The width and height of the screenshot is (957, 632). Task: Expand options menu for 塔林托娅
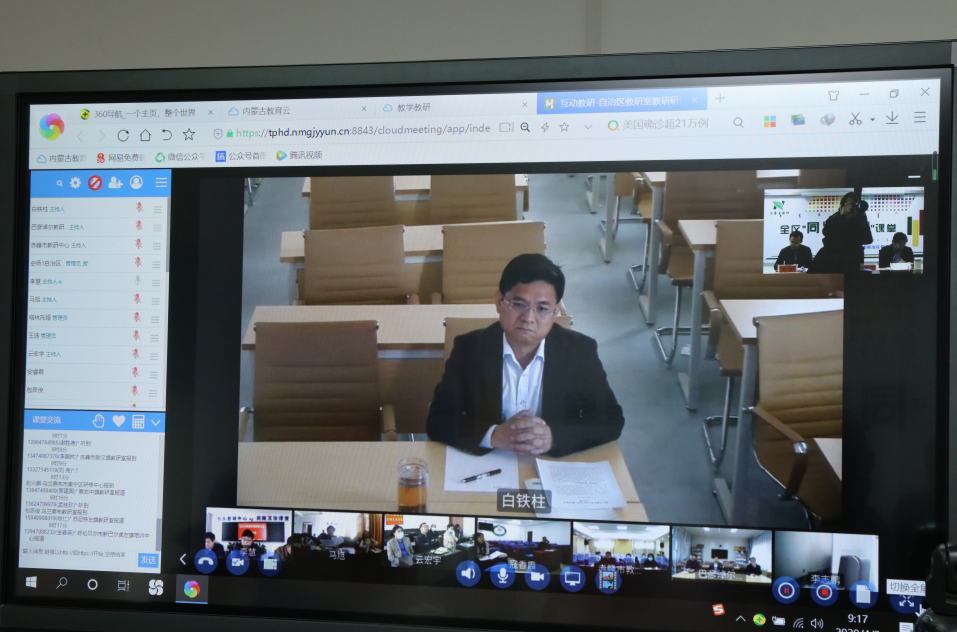(x=155, y=319)
